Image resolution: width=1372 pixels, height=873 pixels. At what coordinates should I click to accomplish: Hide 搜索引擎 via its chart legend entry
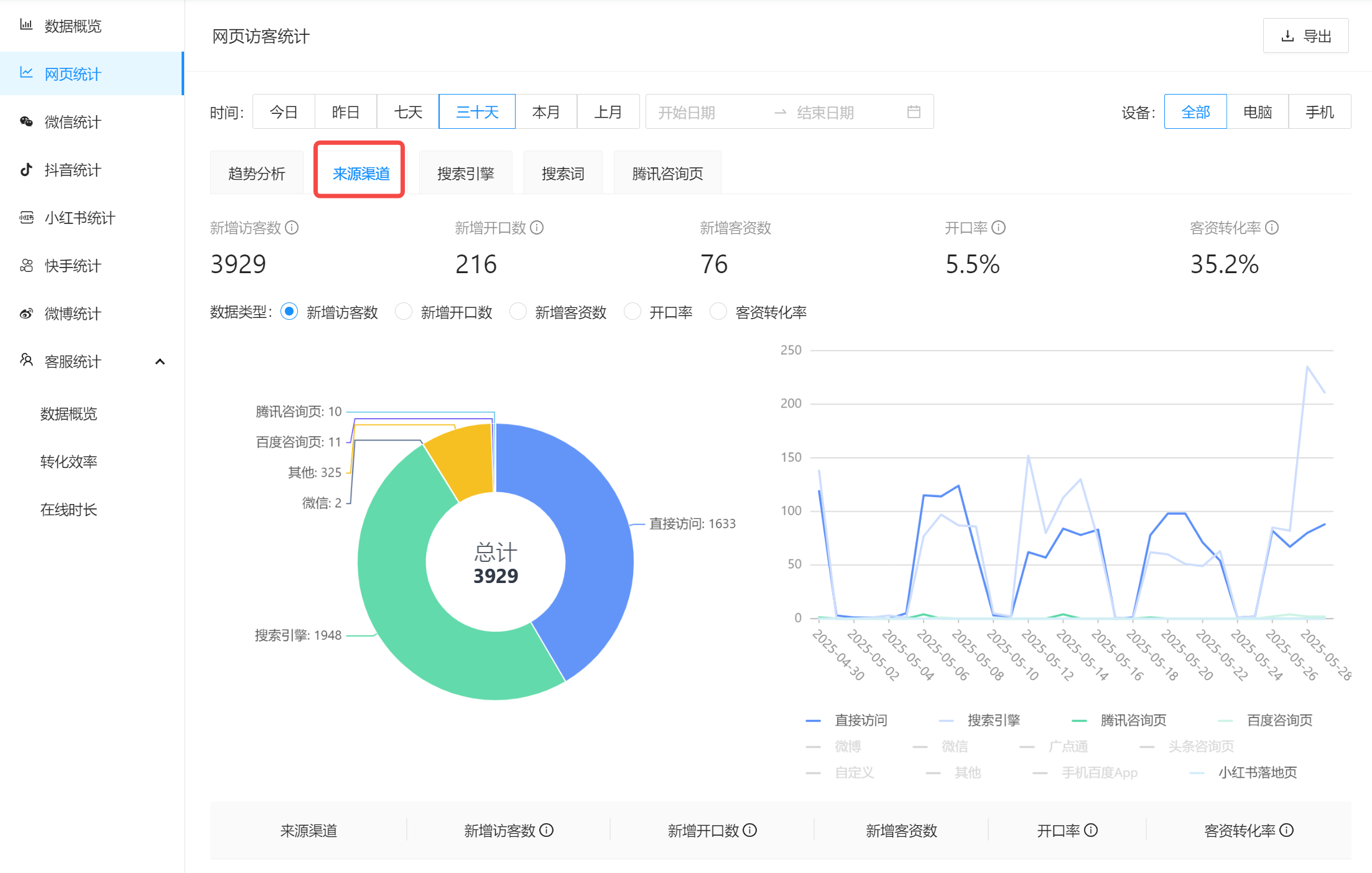[x=993, y=720]
